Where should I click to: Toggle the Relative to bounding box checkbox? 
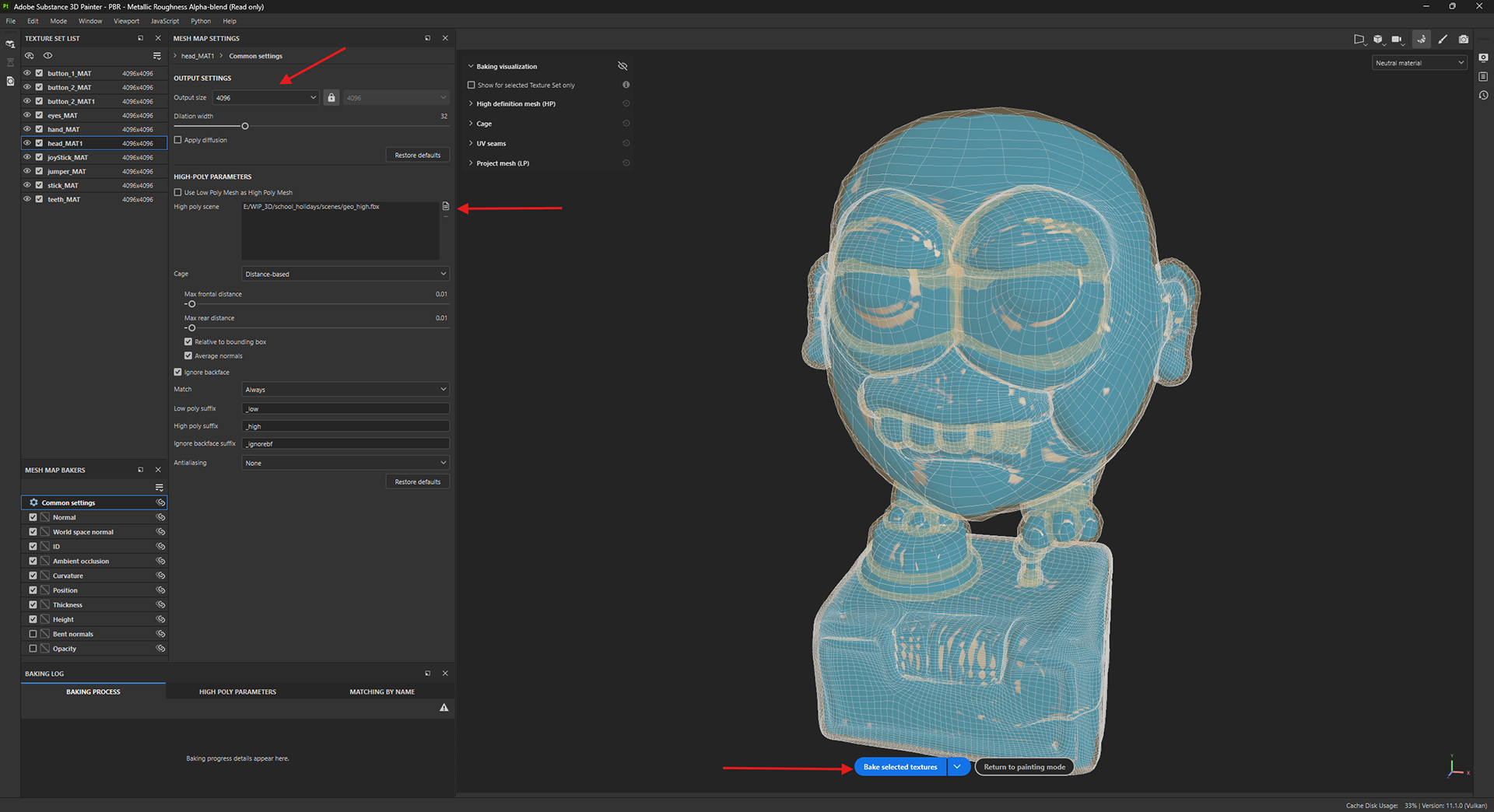click(x=188, y=341)
